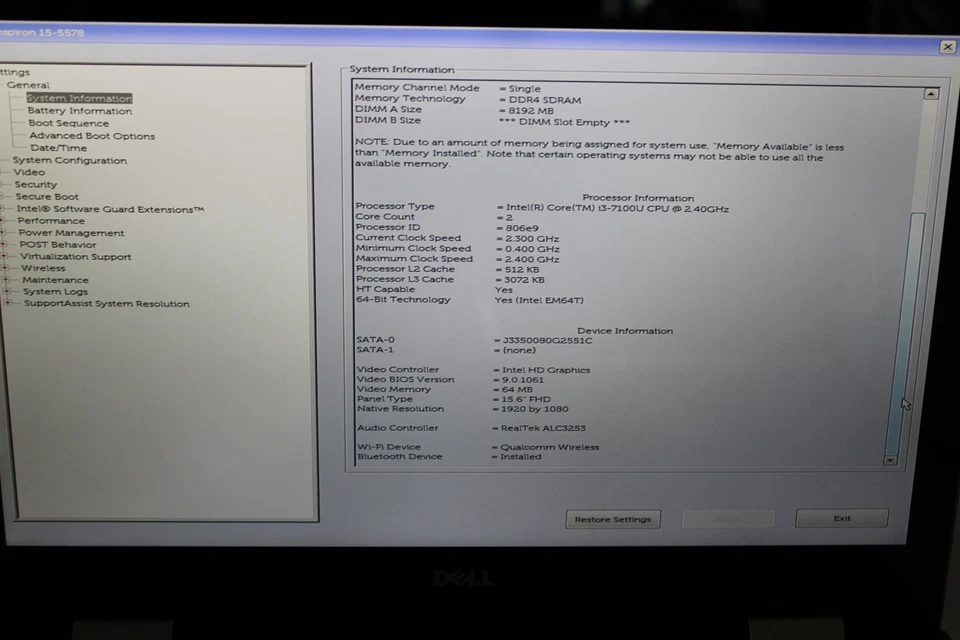Expand the POST Behavior tree node
Screen dimensions: 960x640
(x=4, y=244)
